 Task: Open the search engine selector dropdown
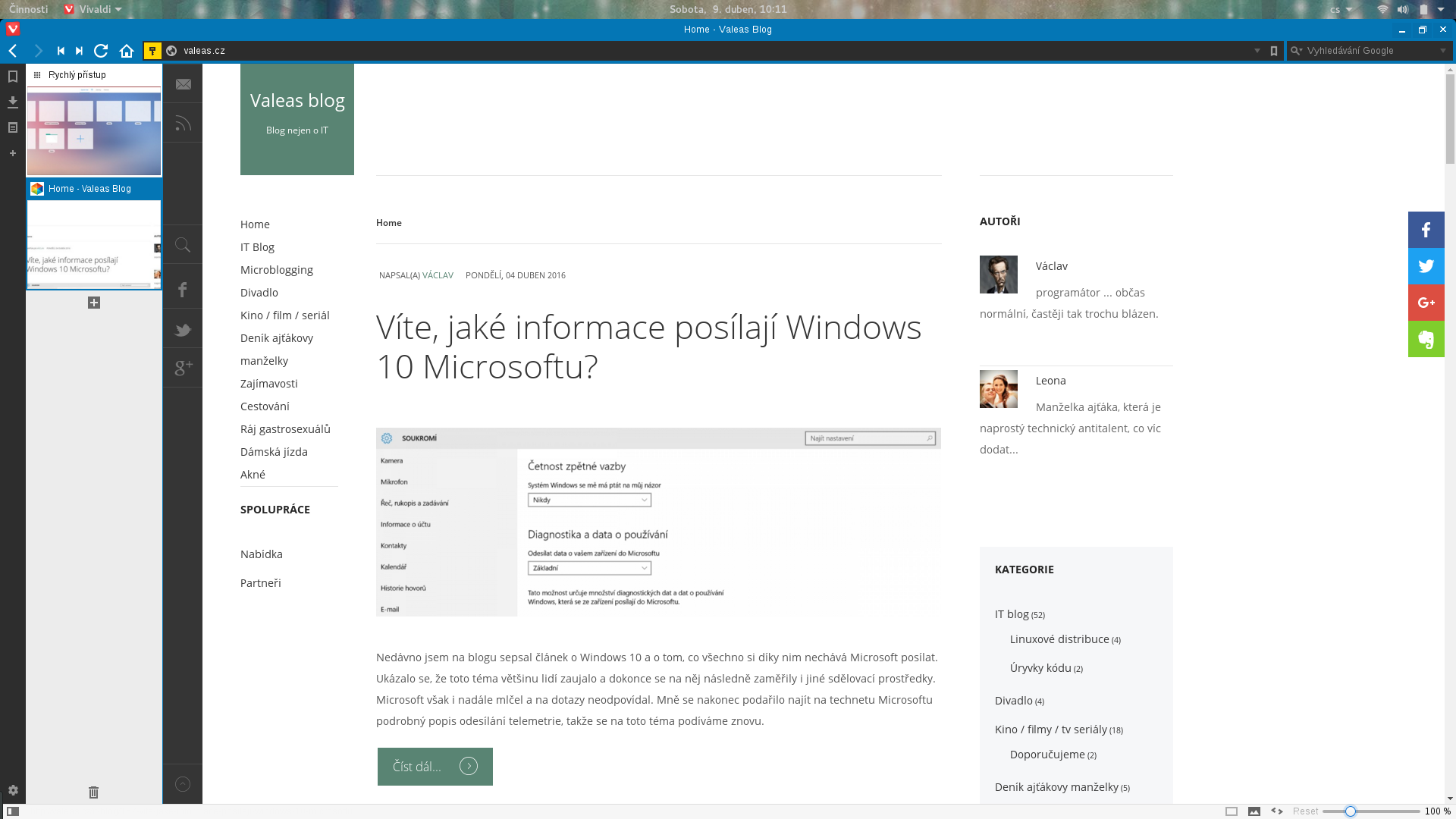pos(1297,51)
